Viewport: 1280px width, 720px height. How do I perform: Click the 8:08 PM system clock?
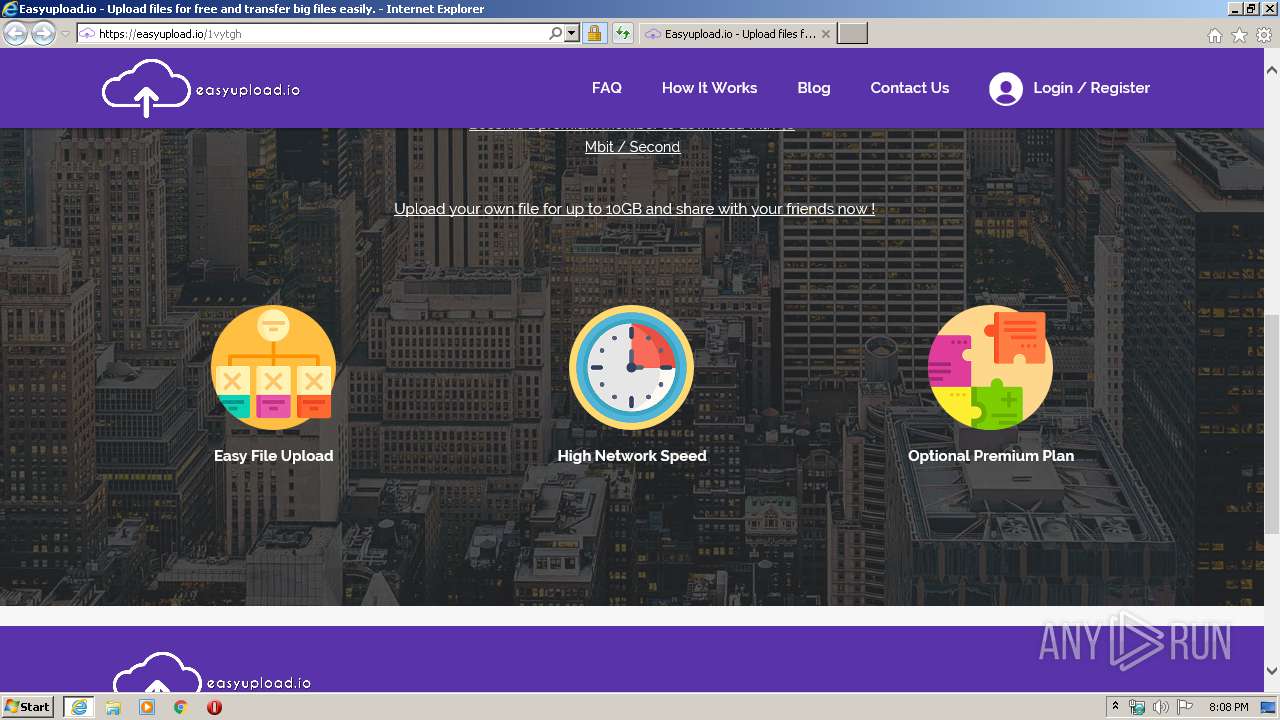1228,707
